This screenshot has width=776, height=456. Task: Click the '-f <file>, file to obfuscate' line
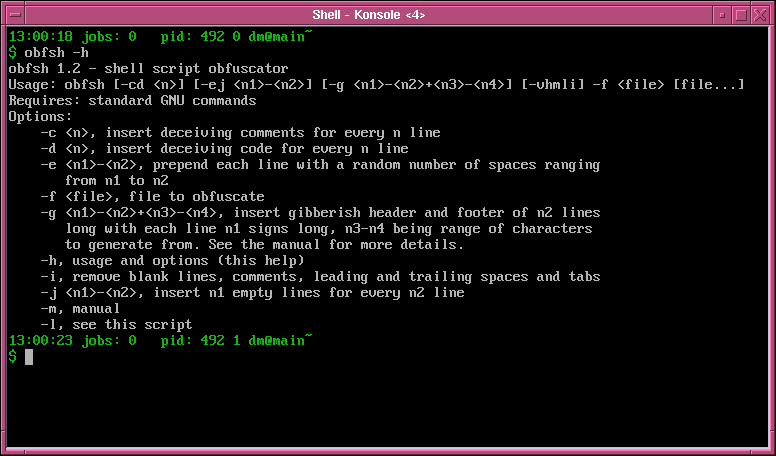coord(152,197)
